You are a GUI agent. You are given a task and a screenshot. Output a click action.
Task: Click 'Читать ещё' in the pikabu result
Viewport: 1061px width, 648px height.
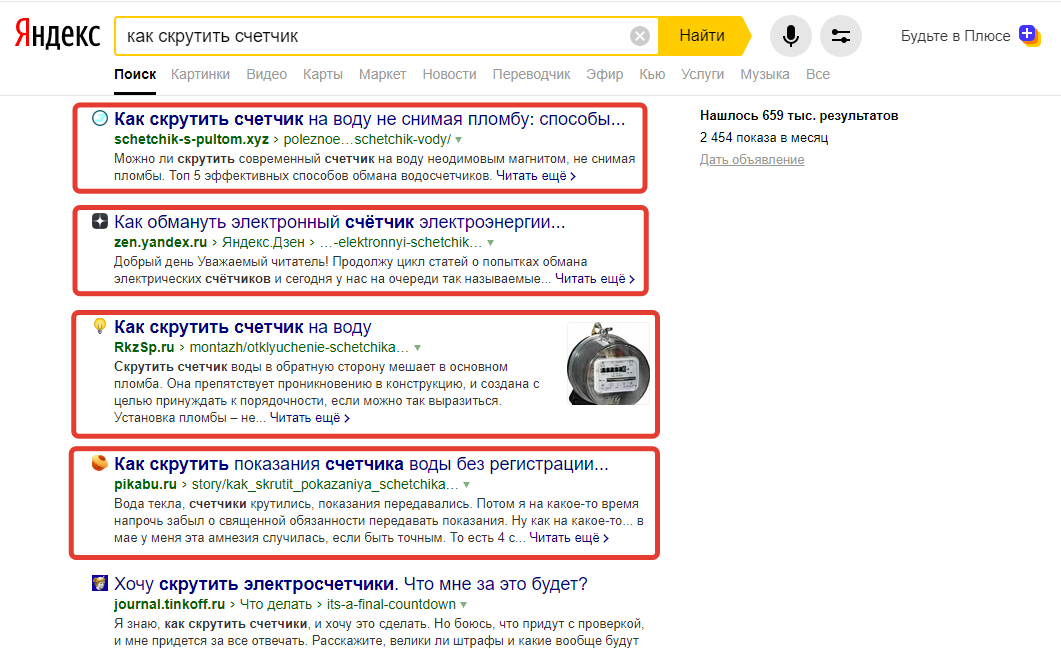pyautogui.click(x=569, y=538)
